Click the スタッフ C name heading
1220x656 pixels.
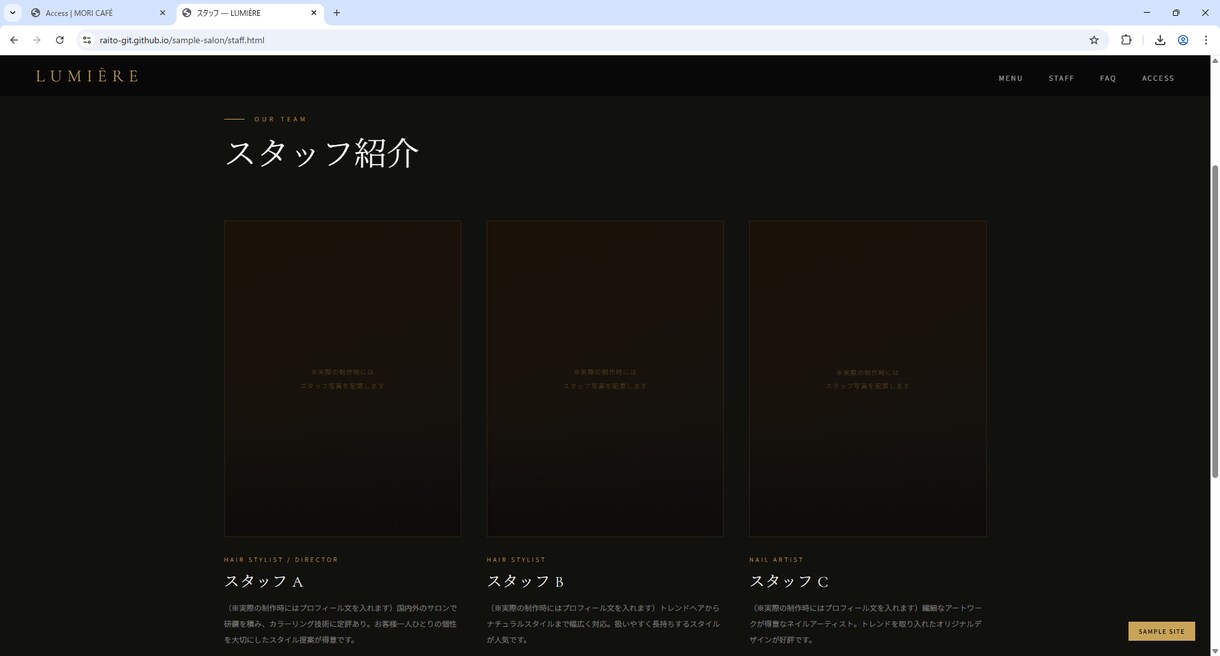point(789,581)
